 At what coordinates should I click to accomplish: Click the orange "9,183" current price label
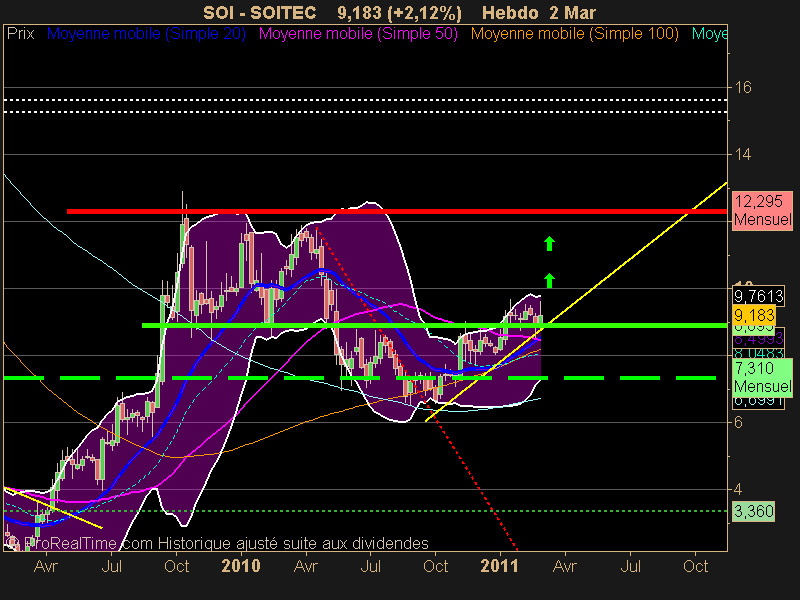pyautogui.click(x=754, y=314)
